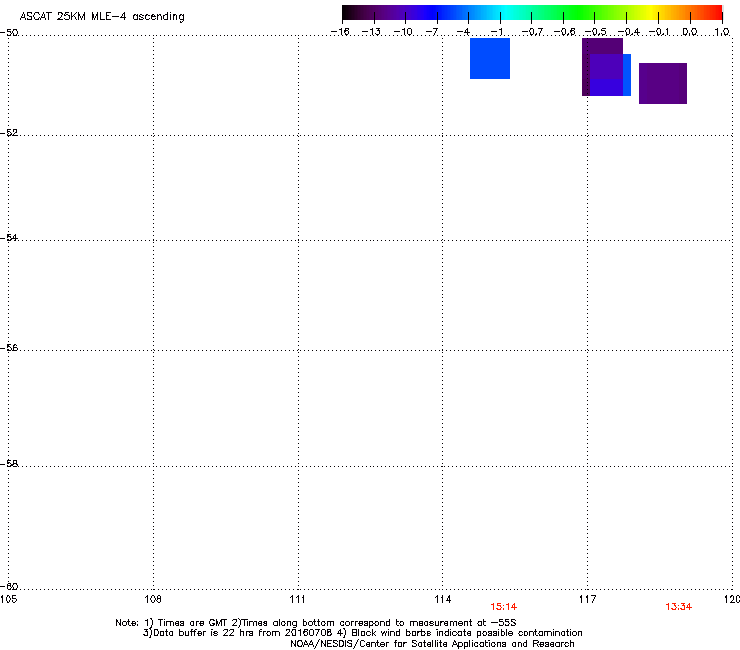The height and width of the screenshot is (650, 740).
Task: Click the ASCAT 25KM MLE-4 ascending title
Action: tap(102, 16)
